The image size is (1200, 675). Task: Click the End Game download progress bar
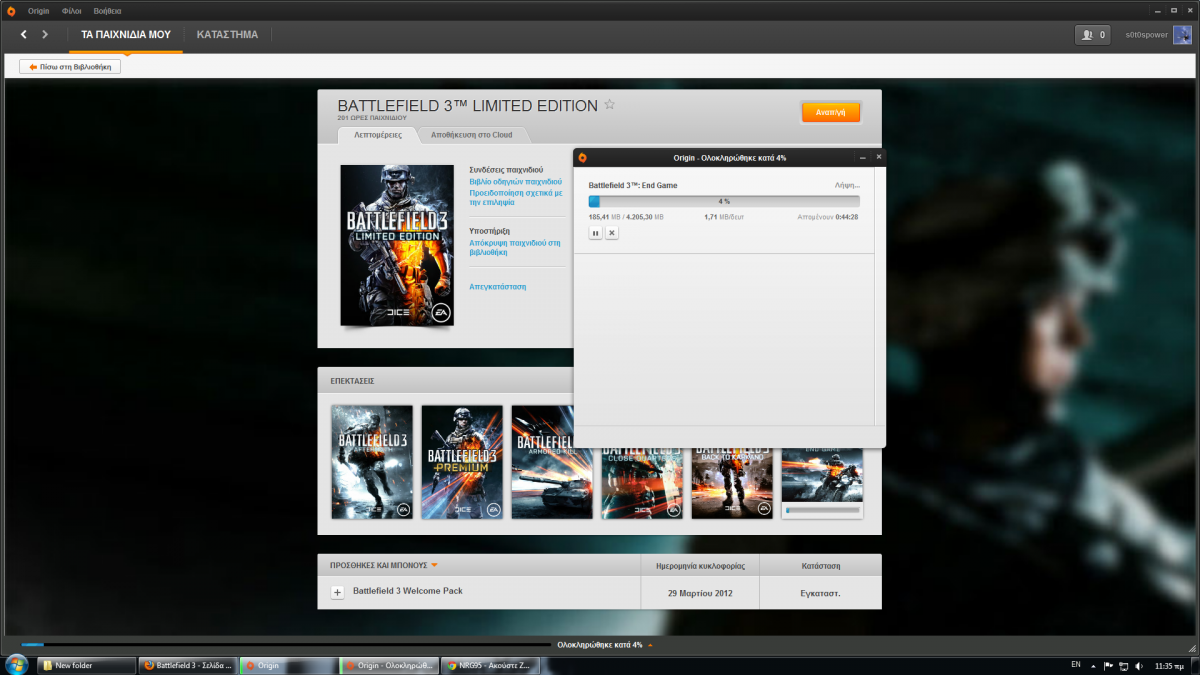click(x=724, y=202)
